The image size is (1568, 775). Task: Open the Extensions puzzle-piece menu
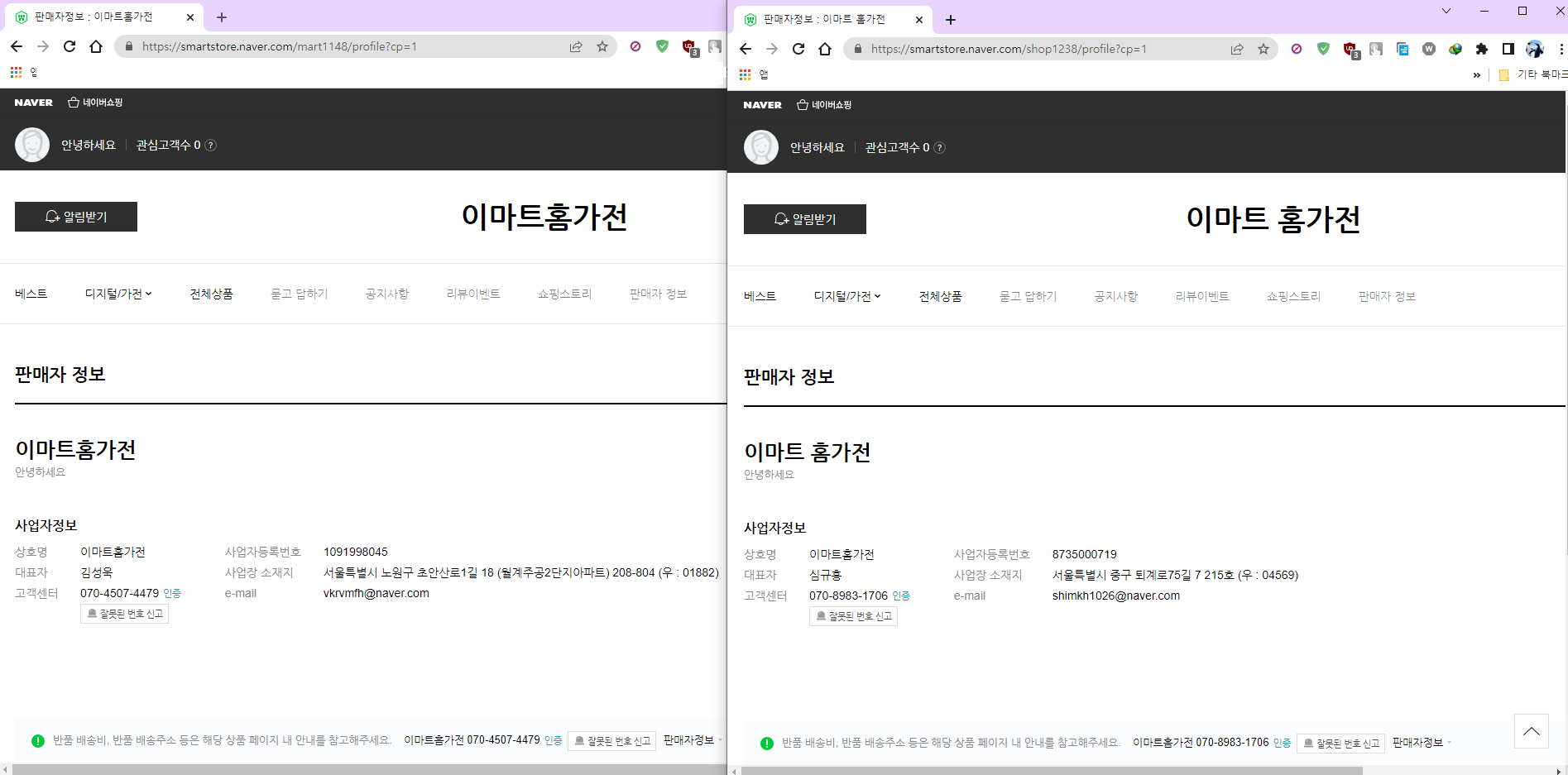click(1482, 49)
